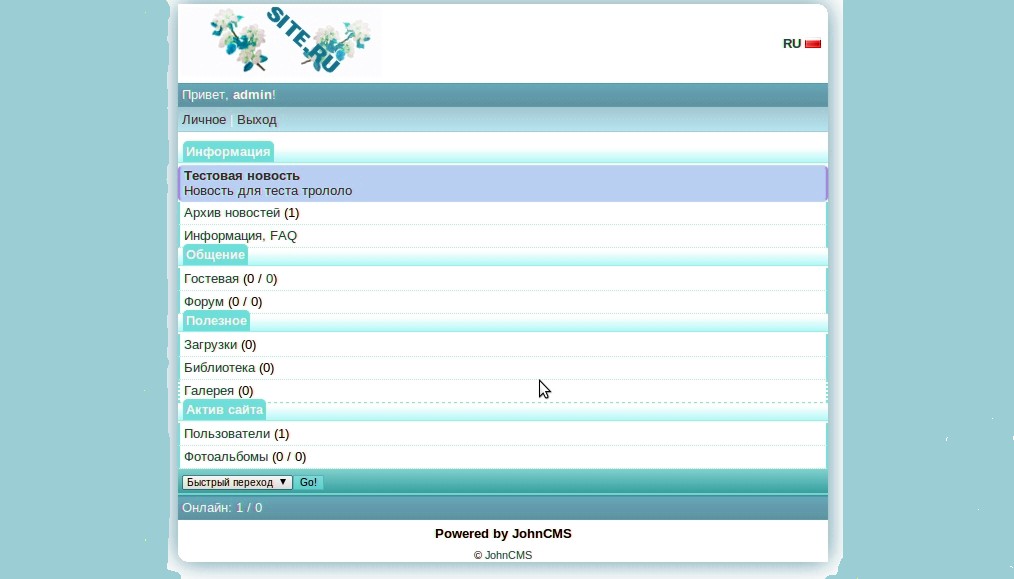Click the © JohnCMS footer link
Screen dimensions: 1014x579
tap(503, 555)
